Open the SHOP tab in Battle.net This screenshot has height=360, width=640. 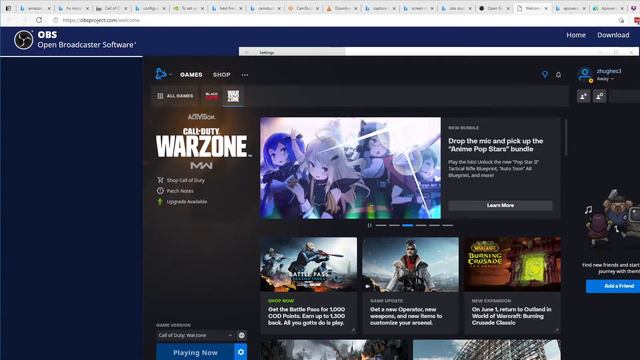click(x=222, y=75)
